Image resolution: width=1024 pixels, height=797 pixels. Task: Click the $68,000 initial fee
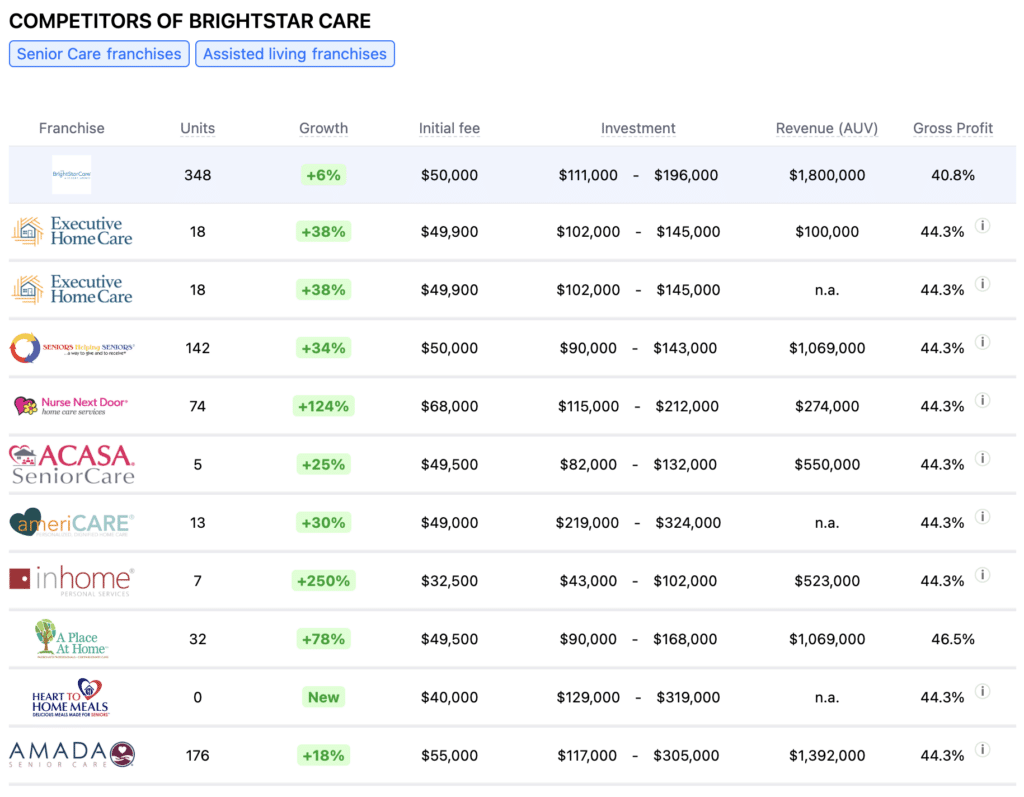pyautogui.click(x=449, y=406)
